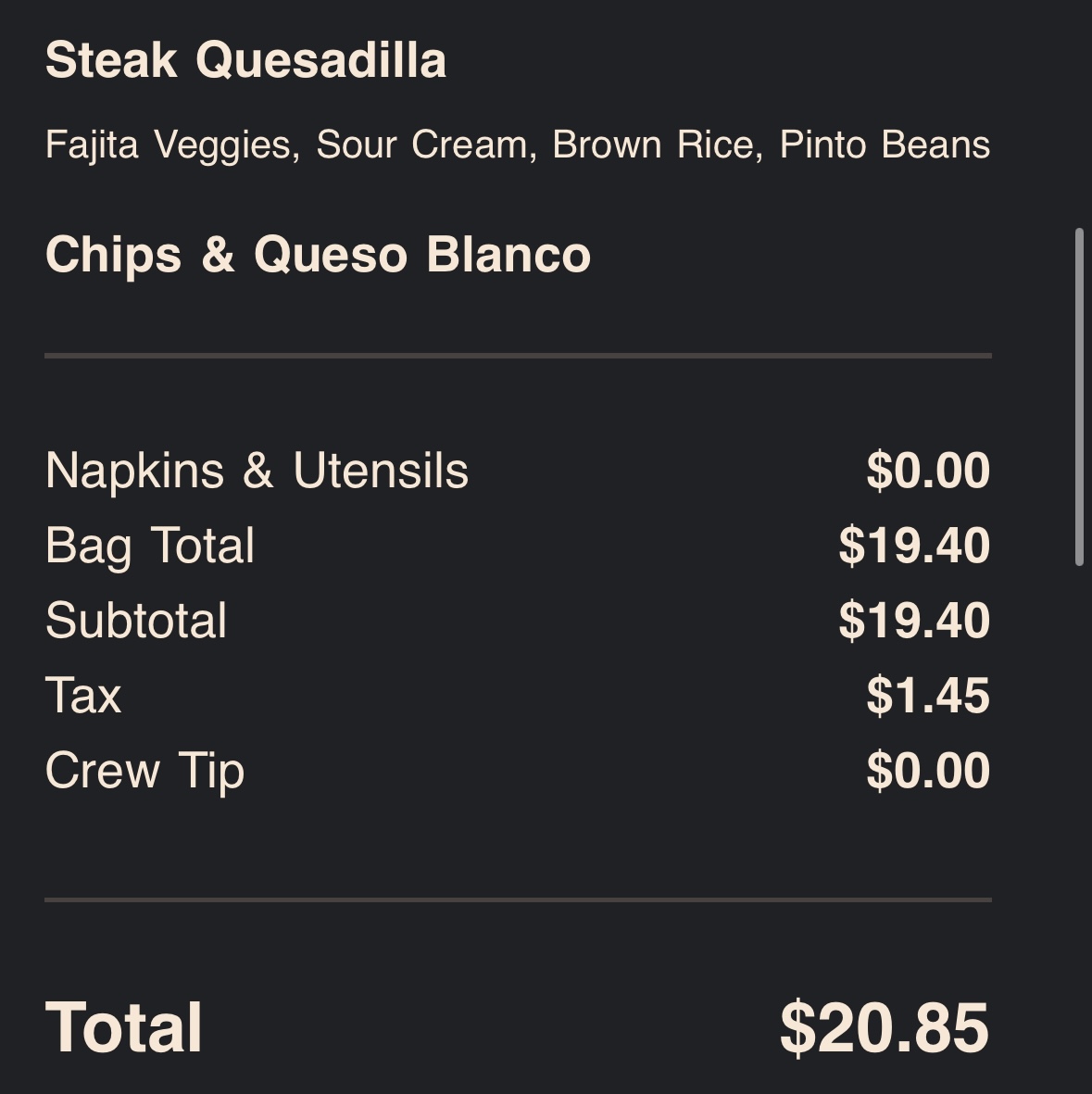
Task: Tap the Crew Tip label
Action: [144, 771]
